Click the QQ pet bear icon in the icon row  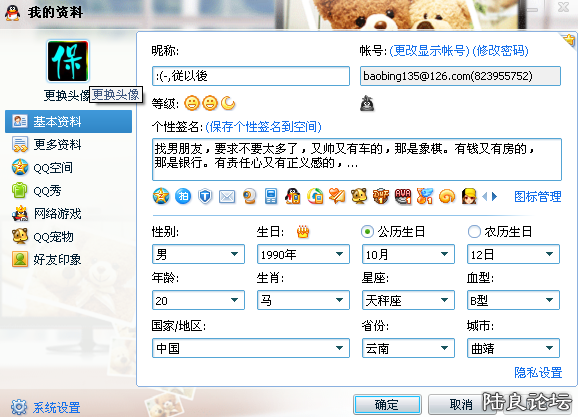[359, 197]
